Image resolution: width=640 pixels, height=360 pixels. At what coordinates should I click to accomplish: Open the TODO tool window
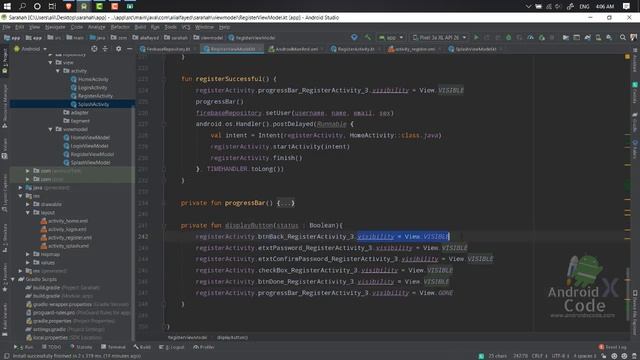pos(51,347)
